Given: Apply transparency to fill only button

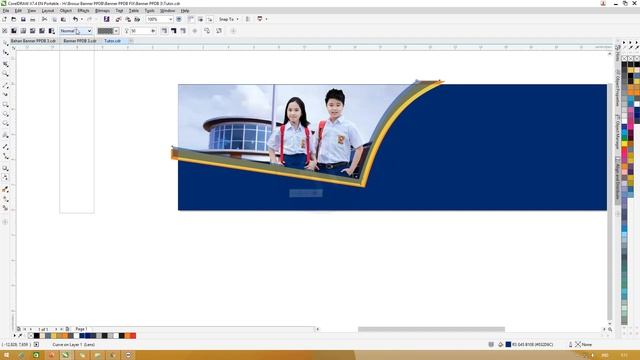Looking at the screenshot, I should [173, 31].
